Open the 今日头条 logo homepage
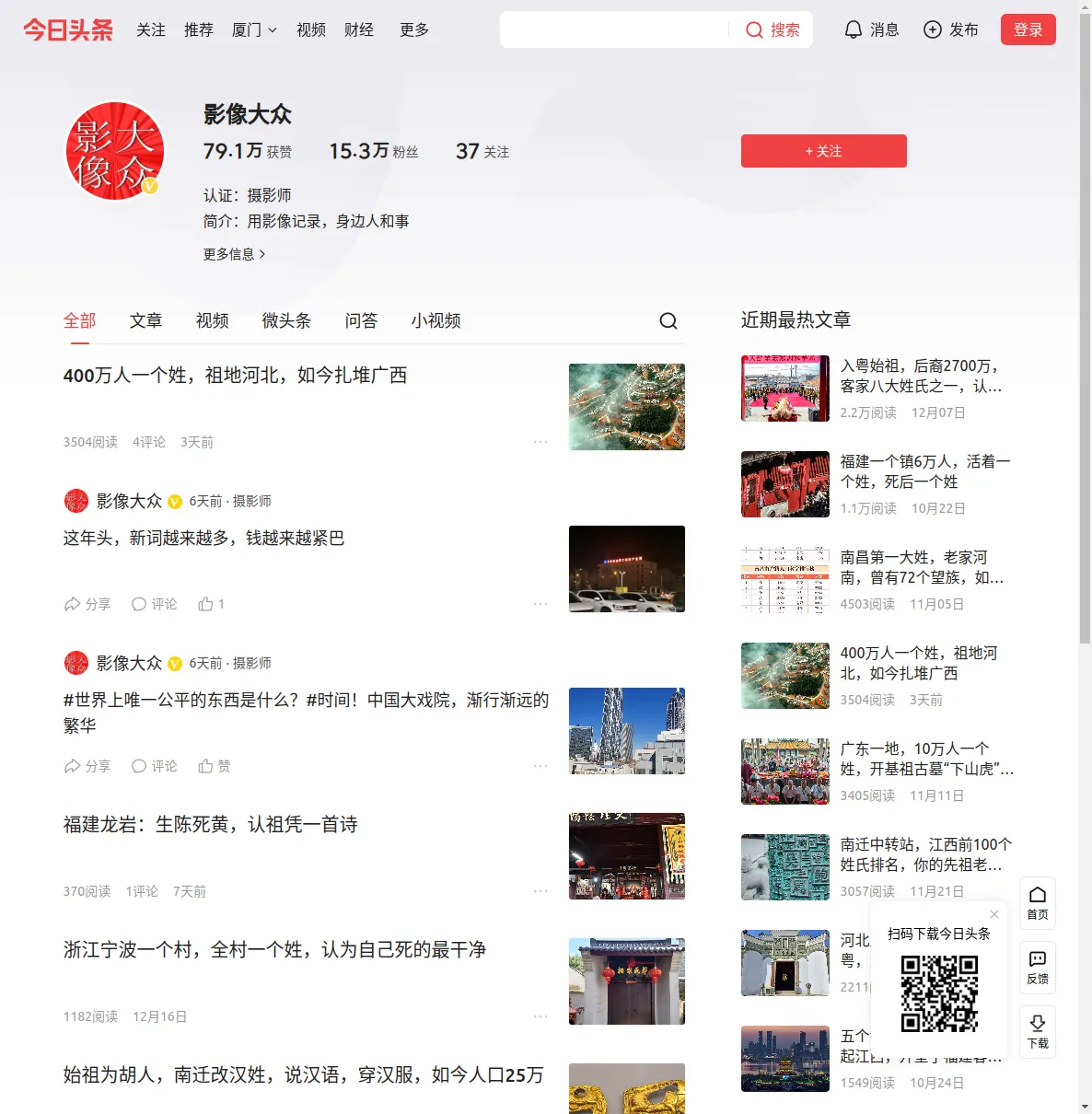This screenshot has width=1092, height=1114. (x=68, y=29)
